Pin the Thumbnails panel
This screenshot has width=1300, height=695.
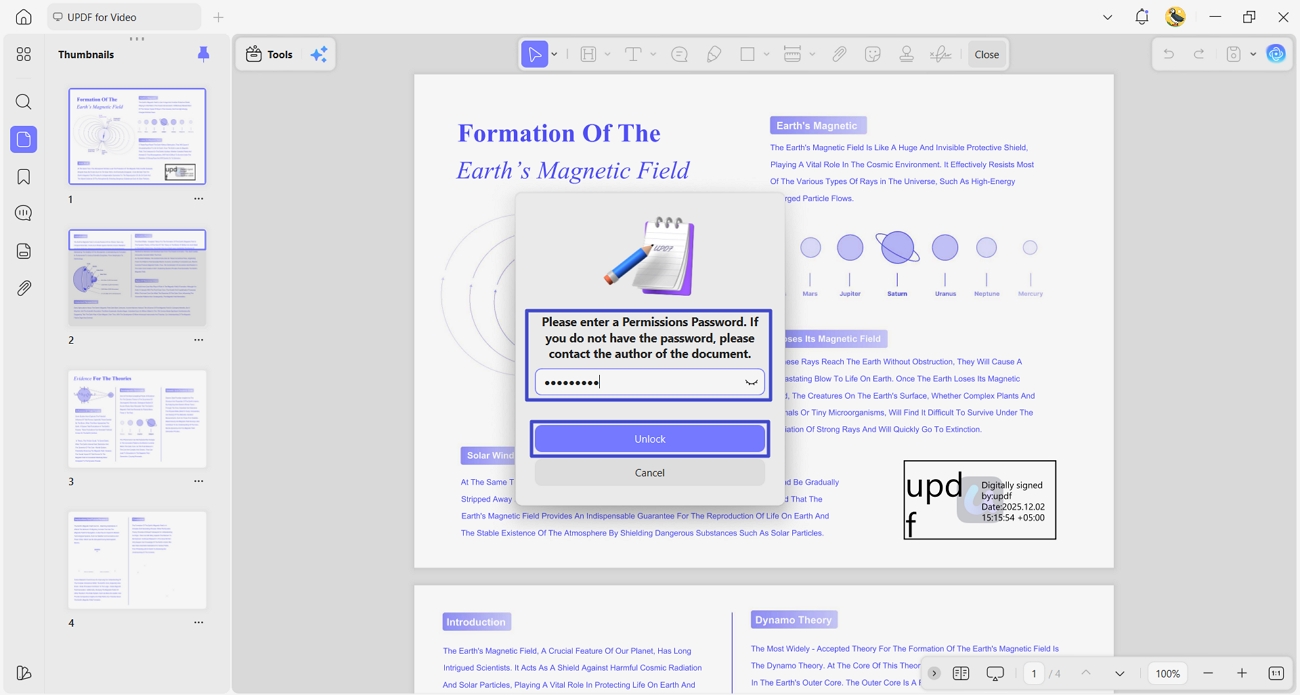203,54
